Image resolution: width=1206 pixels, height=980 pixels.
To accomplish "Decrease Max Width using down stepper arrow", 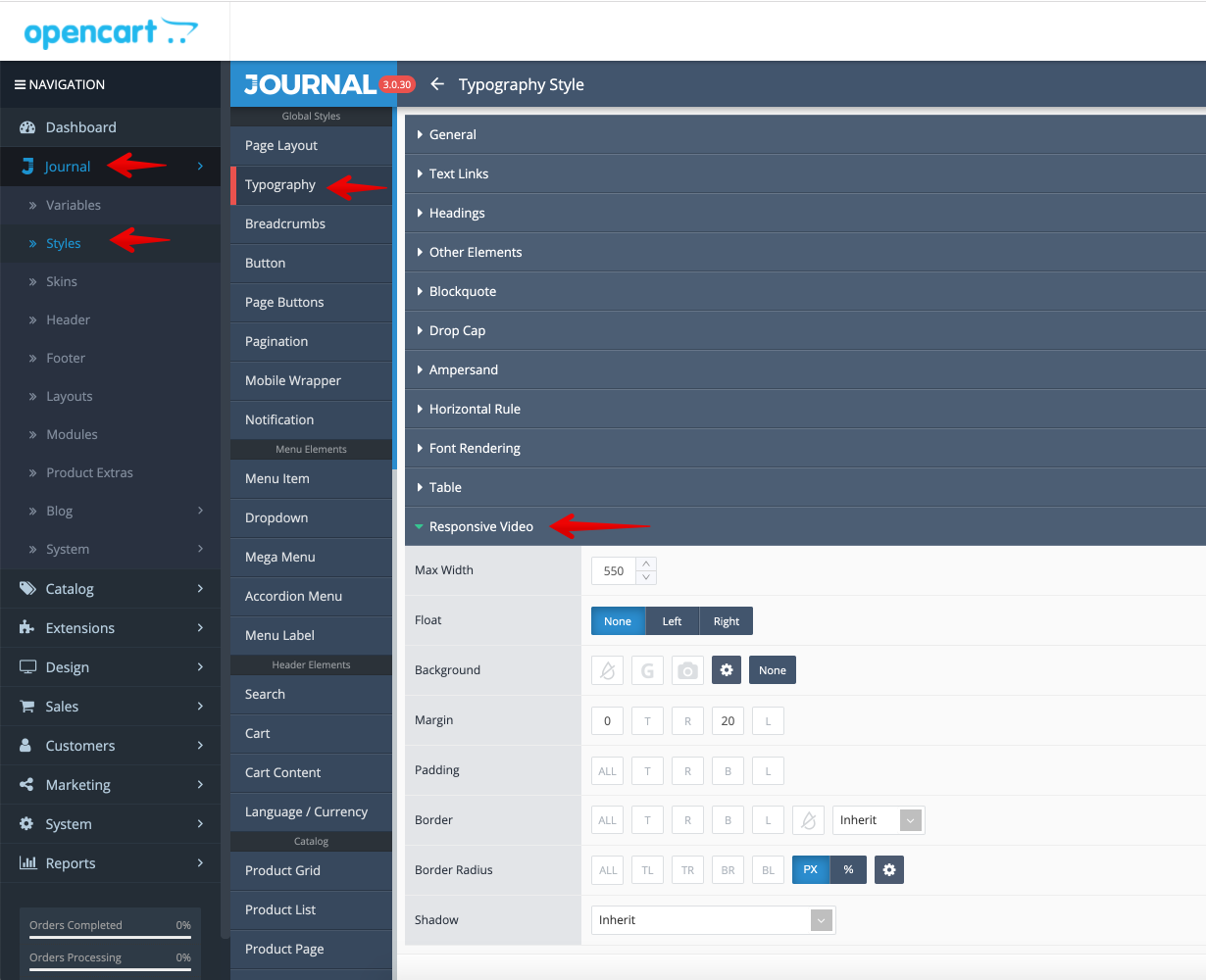I will pos(645,577).
